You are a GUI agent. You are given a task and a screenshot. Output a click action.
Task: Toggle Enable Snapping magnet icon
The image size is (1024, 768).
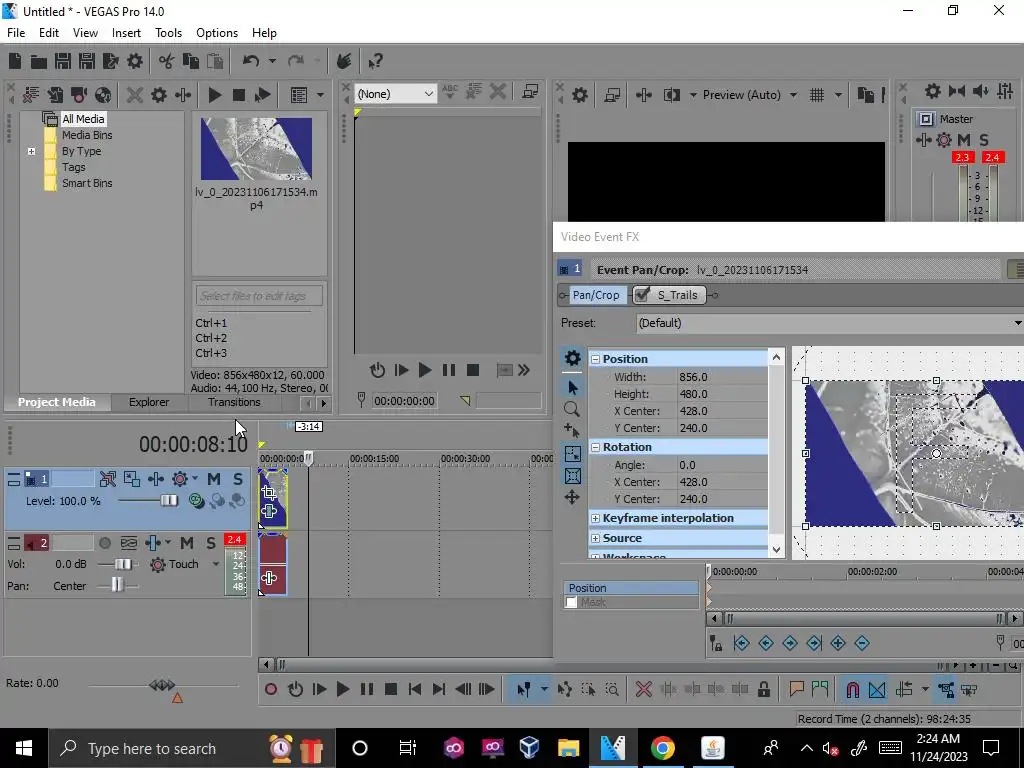(852, 689)
